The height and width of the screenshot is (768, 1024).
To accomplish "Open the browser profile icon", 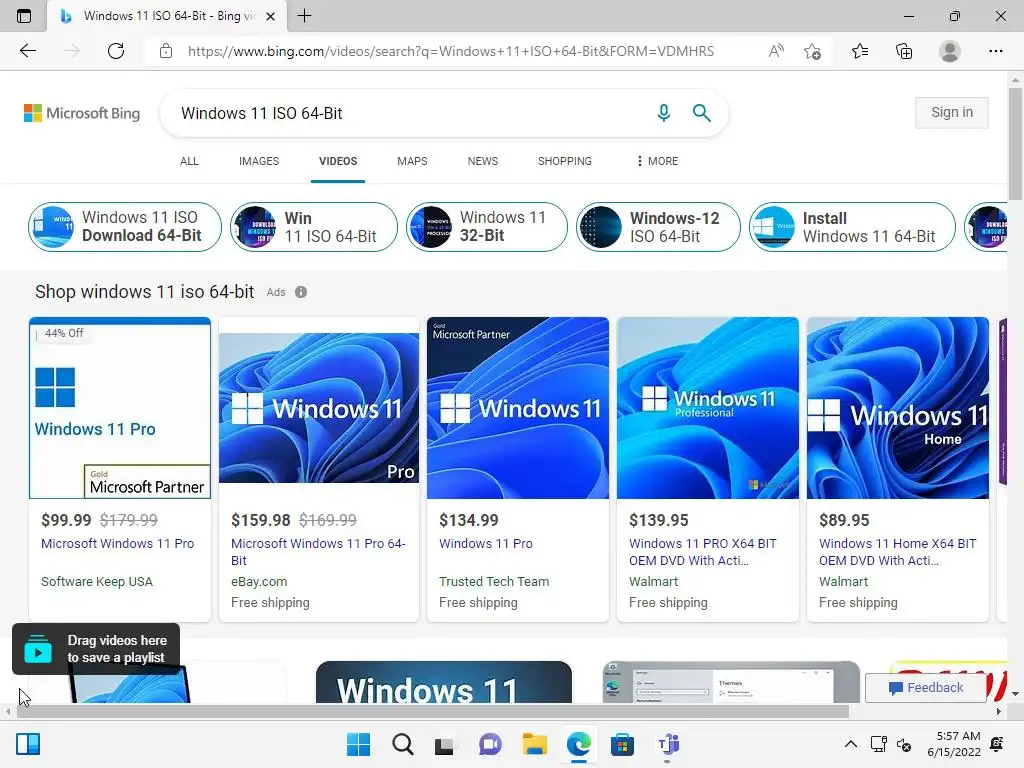I will coord(950,51).
